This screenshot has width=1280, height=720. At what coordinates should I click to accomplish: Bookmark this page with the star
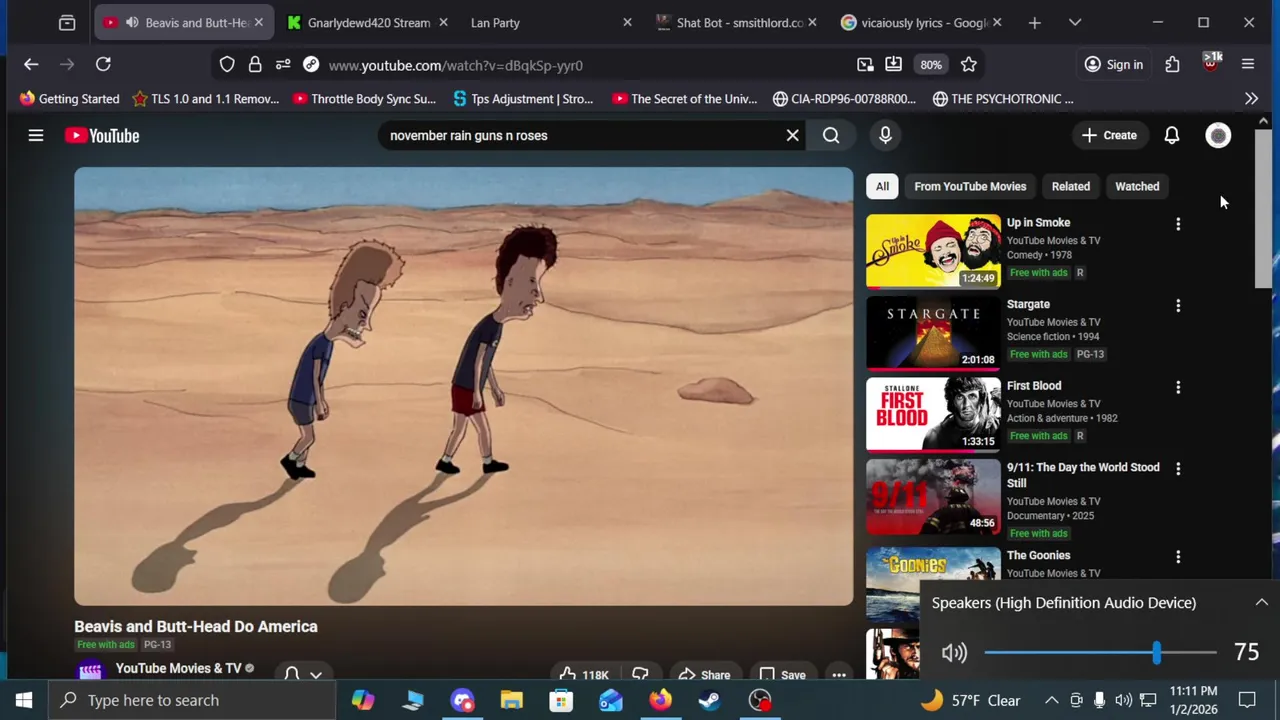968,64
